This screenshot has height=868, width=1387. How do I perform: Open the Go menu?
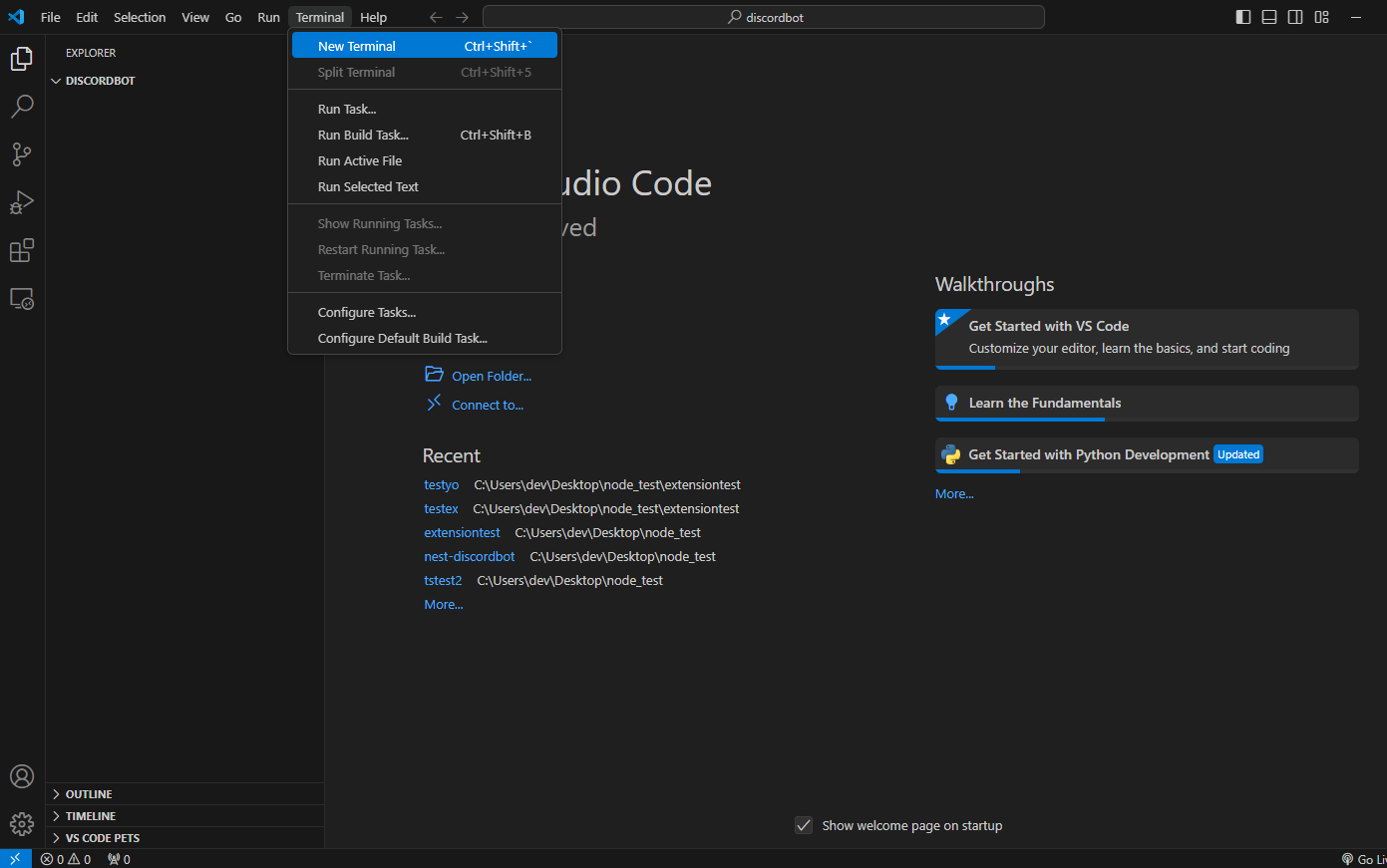(x=233, y=17)
